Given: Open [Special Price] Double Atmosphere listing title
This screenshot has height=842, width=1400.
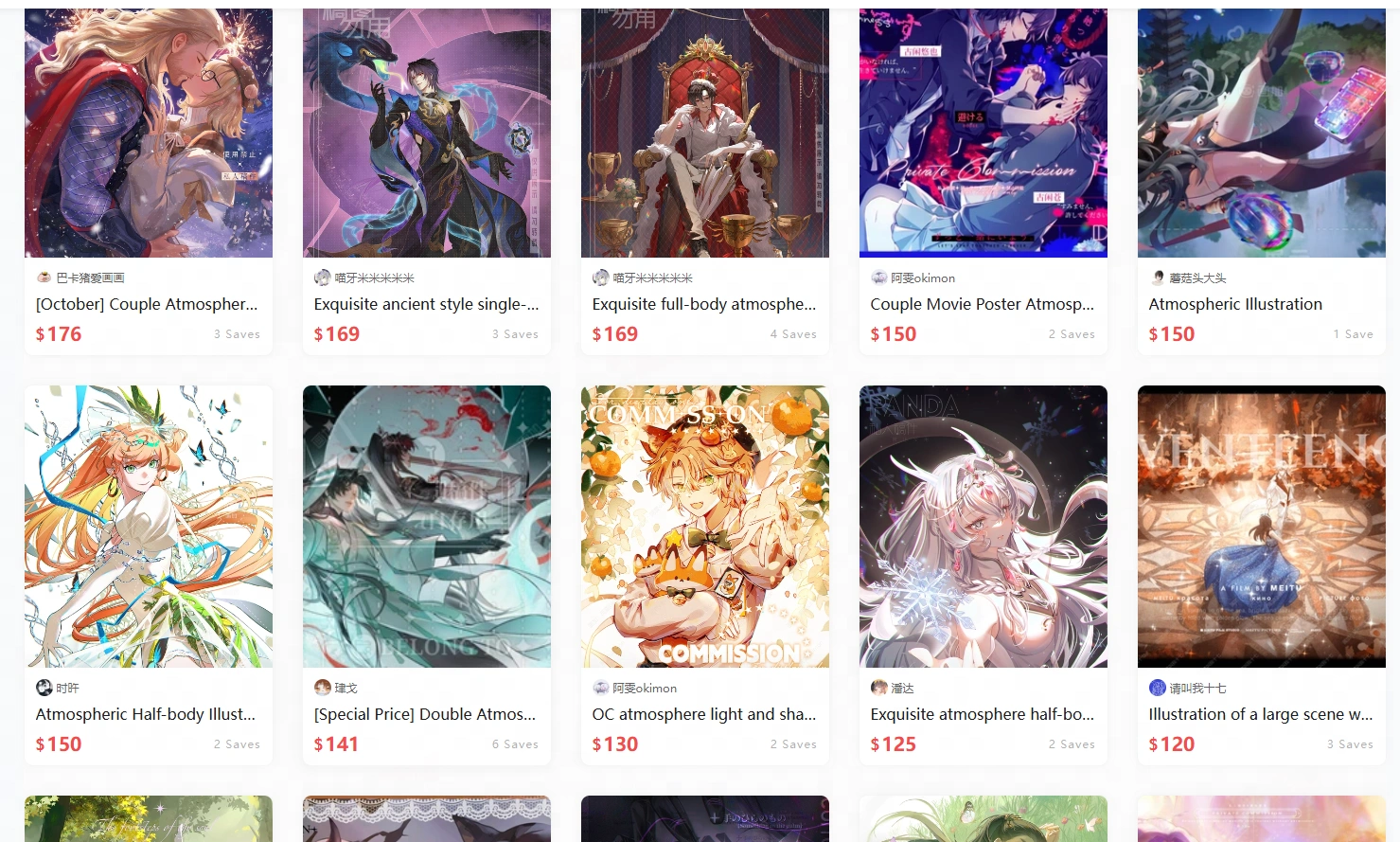Looking at the screenshot, I should [x=425, y=714].
